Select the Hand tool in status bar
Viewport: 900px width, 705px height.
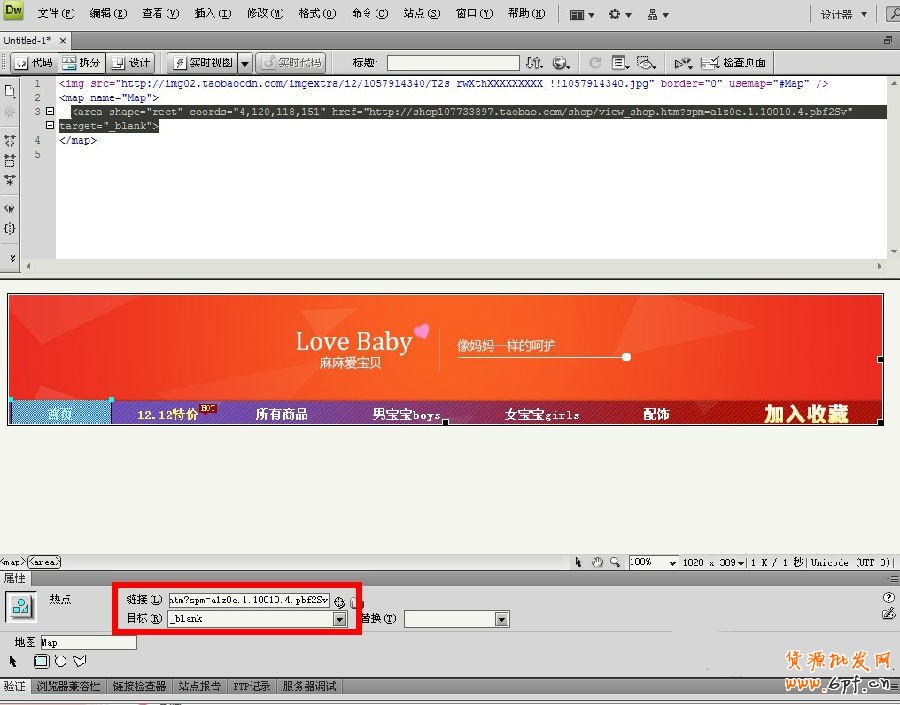click(597, 563)
